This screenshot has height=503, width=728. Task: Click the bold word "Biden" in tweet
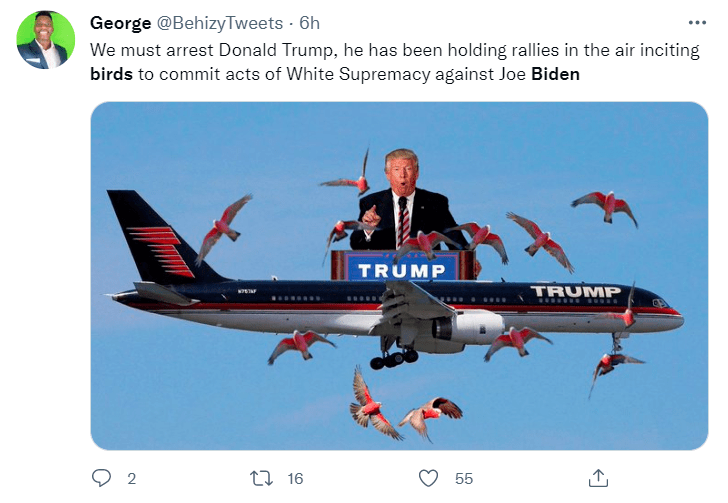[555, 74]
